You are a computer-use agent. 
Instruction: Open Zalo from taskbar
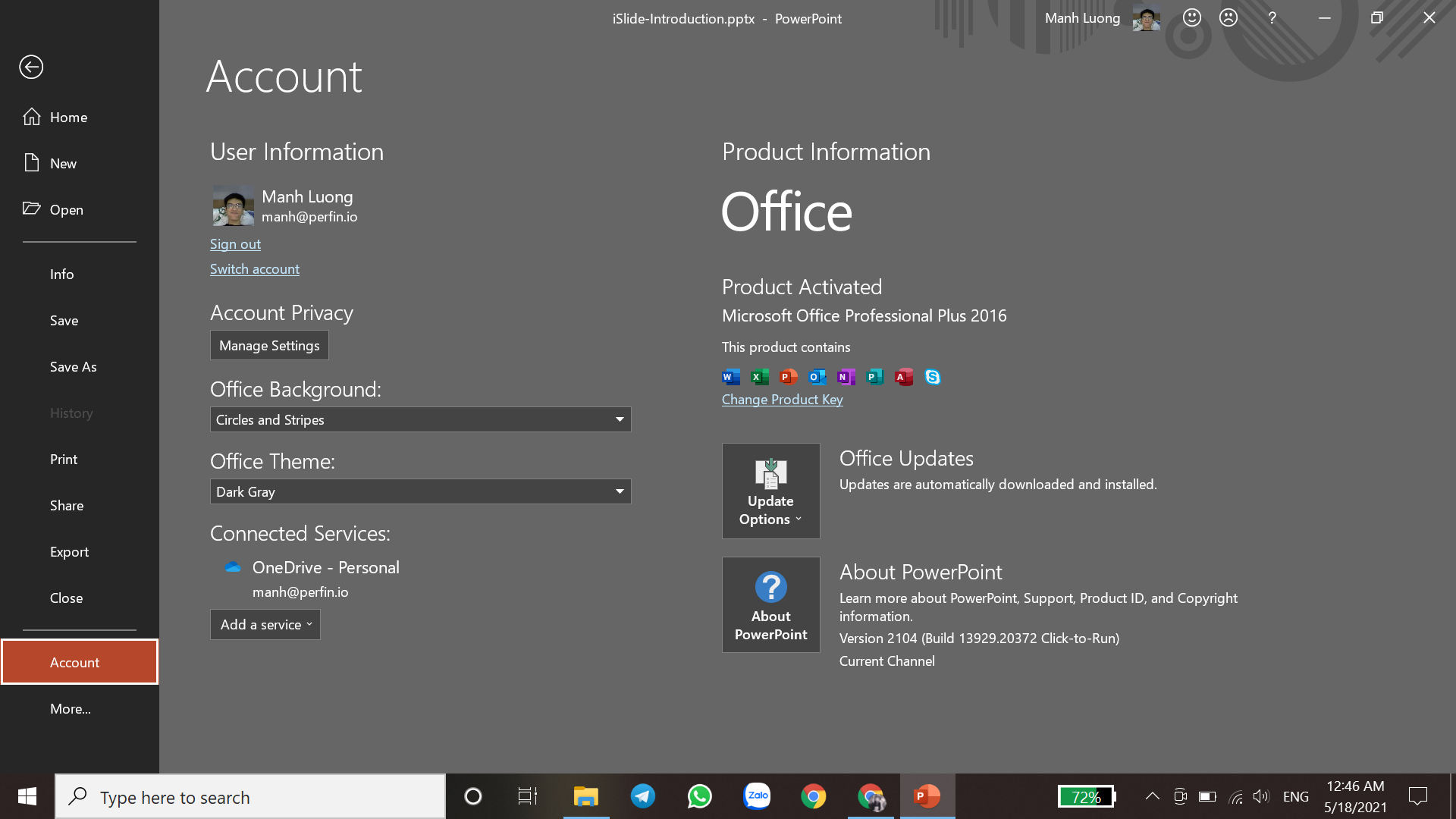pos(757,796)
